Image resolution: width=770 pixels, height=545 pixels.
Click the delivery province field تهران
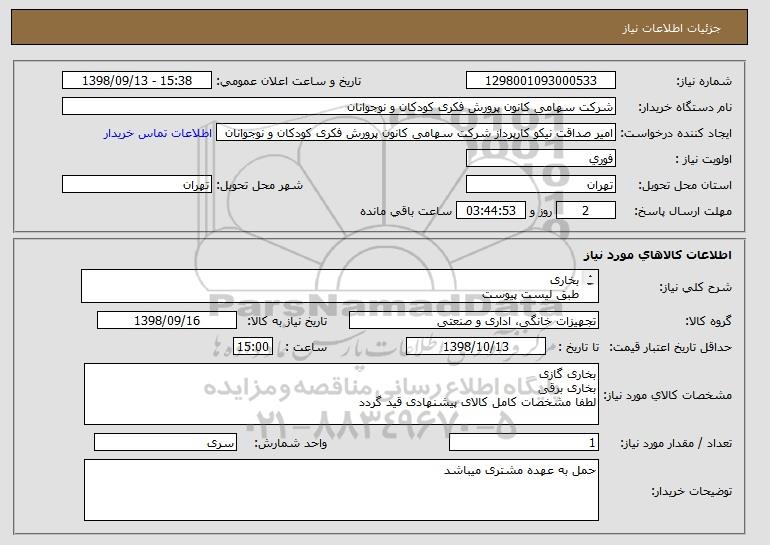click(x=541, y=185)
